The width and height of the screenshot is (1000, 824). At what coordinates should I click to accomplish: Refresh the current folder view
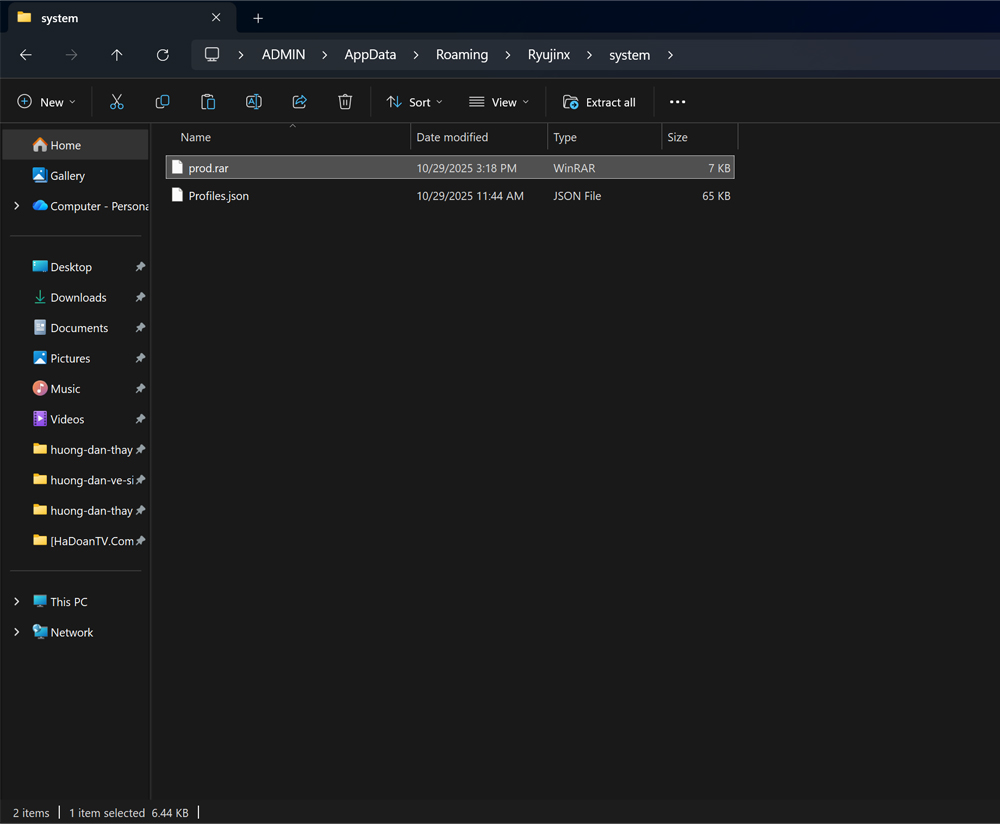point(163,55)
